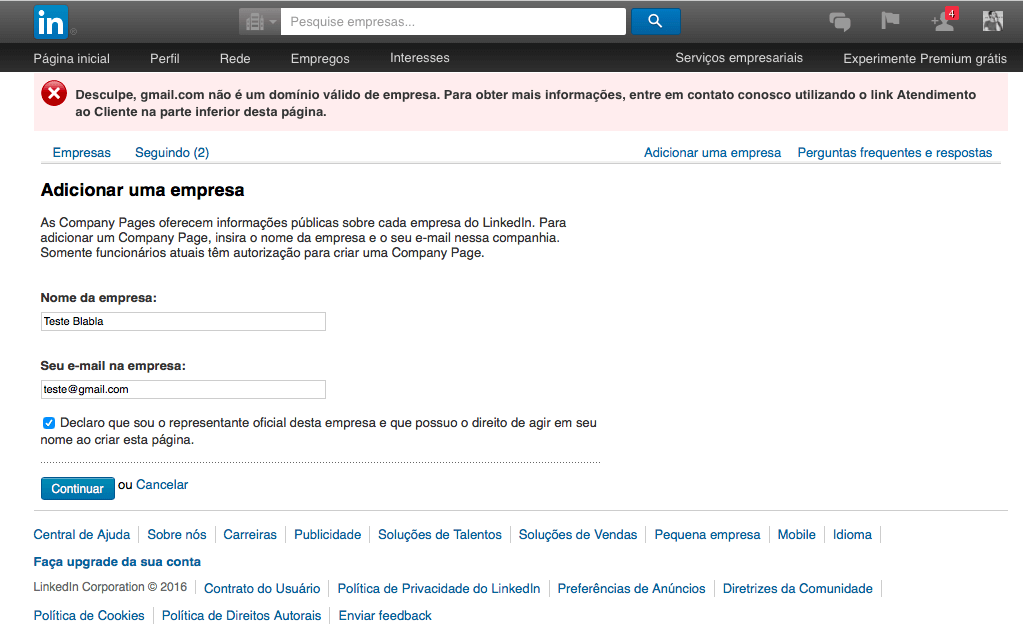Click the LinkedIn logo
Image resolution: width=1023 pixels, height=639 pixels.
pos(51,22)
